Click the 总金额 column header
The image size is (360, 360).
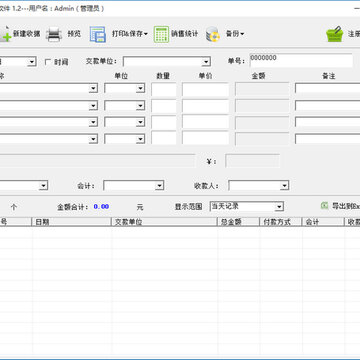[x=238, y=222]
